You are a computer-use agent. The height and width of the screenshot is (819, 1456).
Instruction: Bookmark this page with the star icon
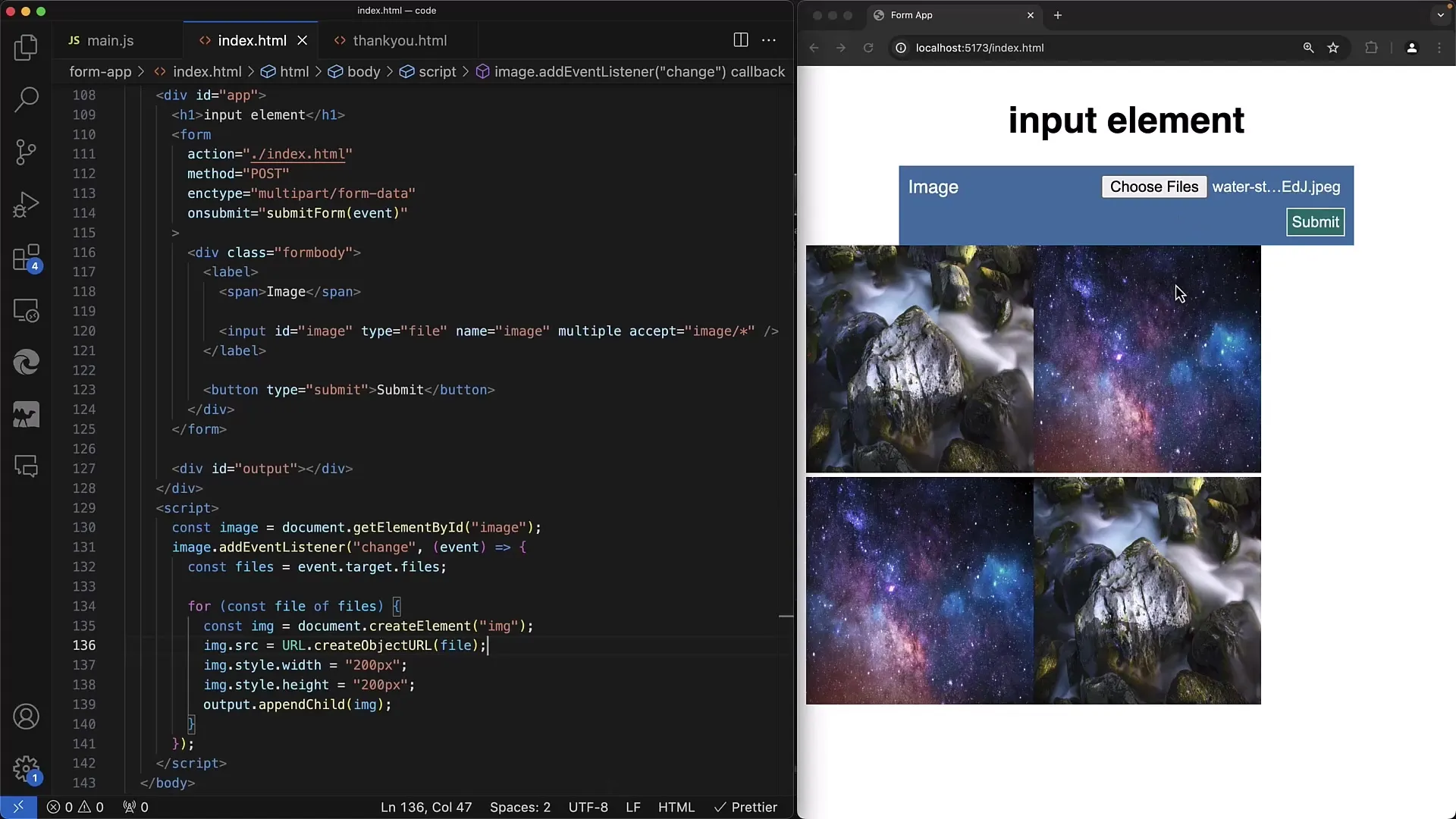[x=1333, y=48]
